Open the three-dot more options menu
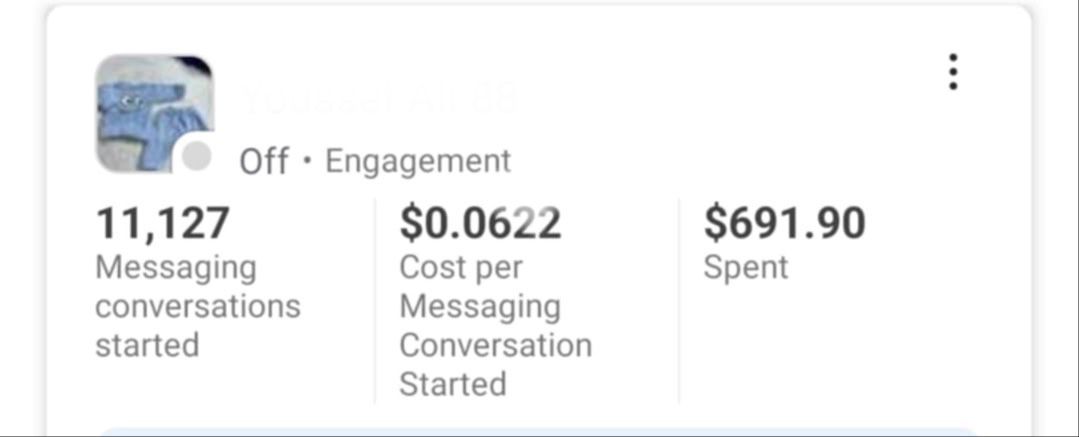This screenshot has width=1079, height=437. coord(953,72)
